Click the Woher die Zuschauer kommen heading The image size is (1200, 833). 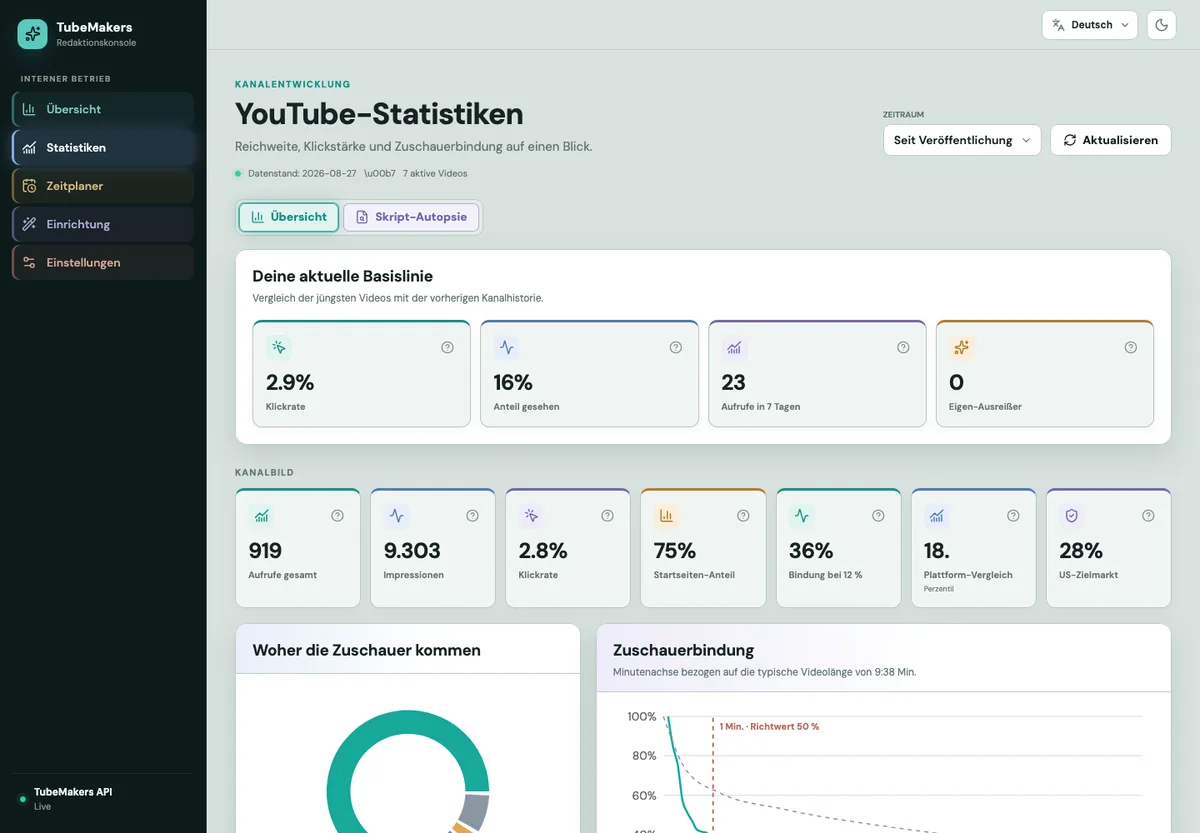click(367, 650)
